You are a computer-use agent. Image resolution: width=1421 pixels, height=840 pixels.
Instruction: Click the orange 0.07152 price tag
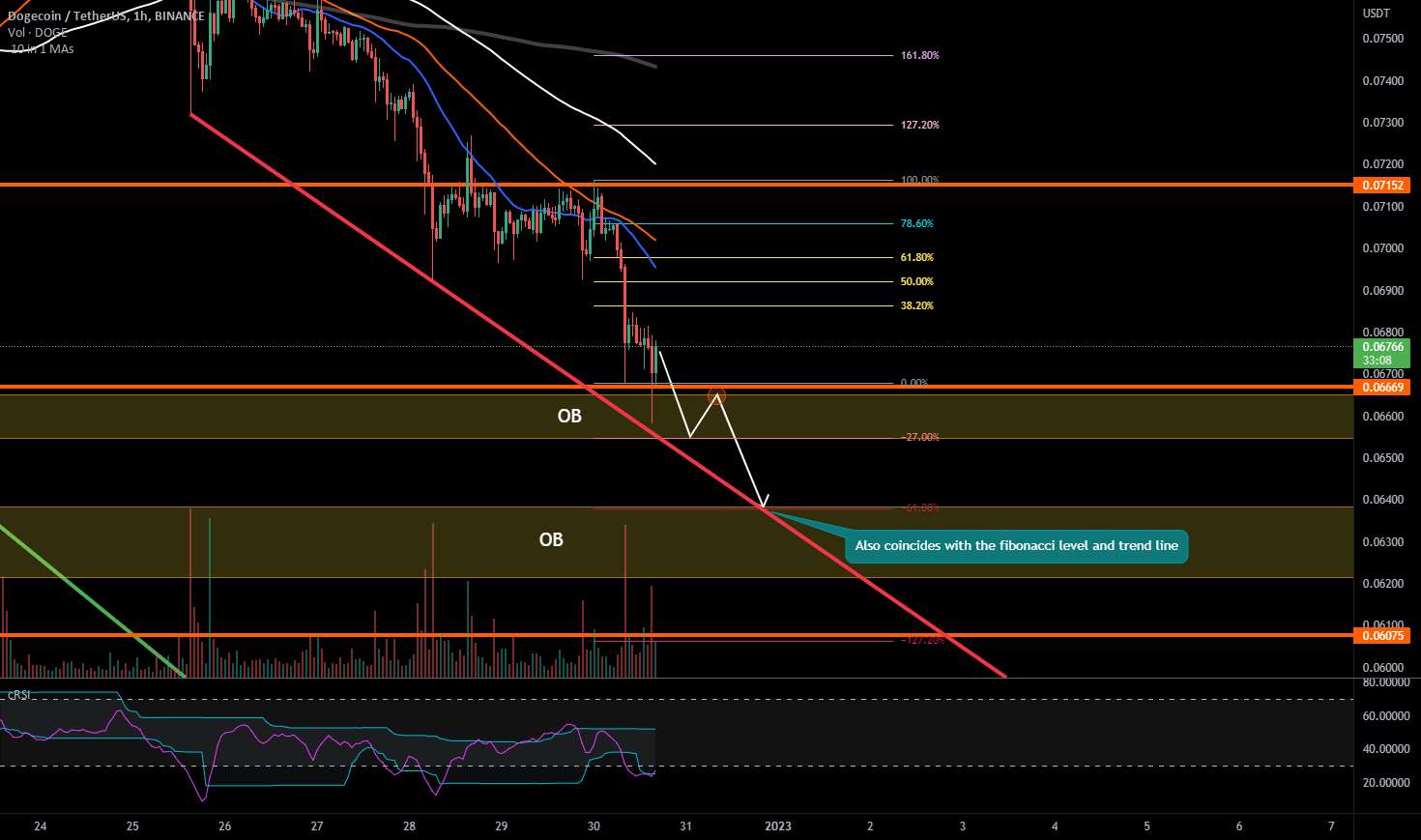(x=1383, y=185)
